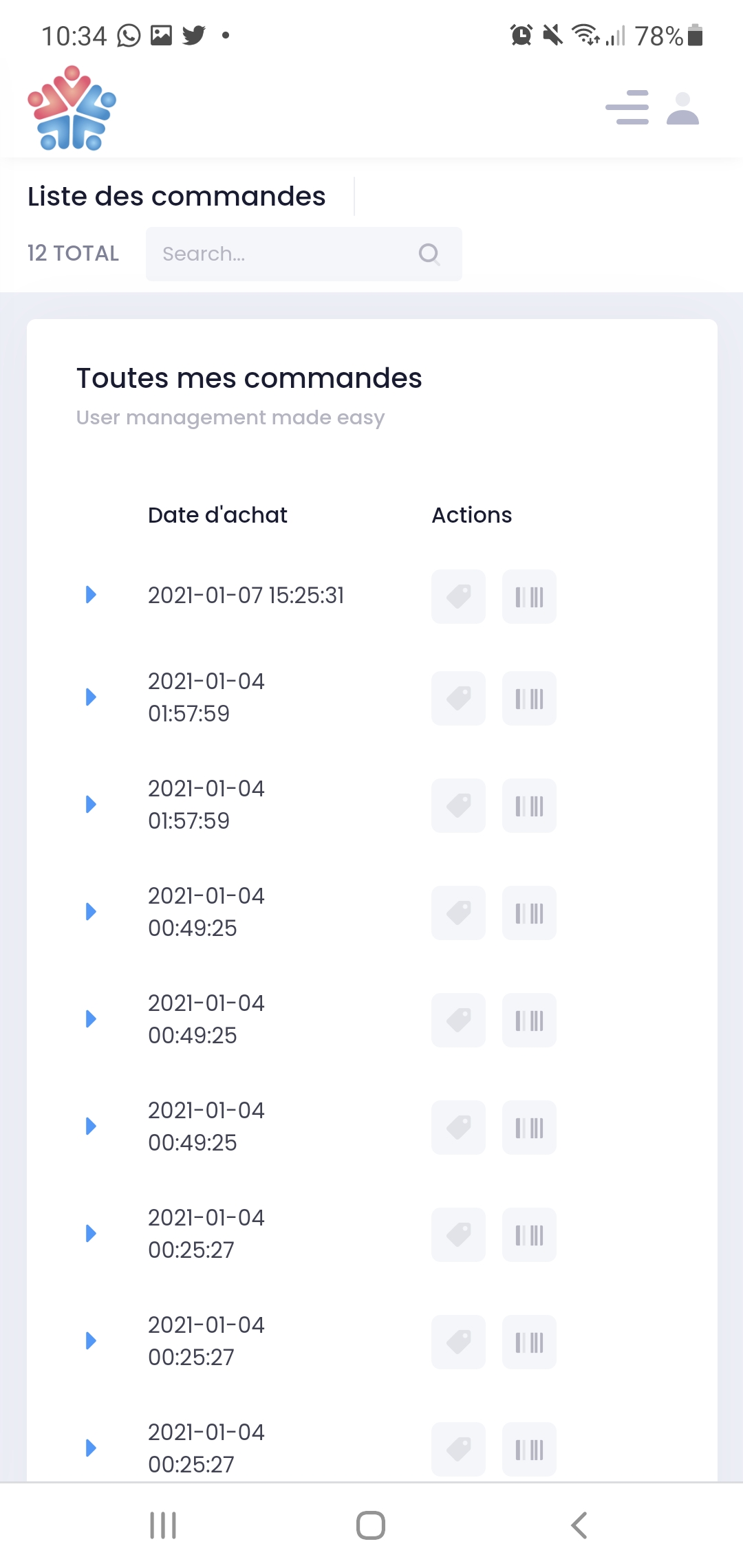The height and width of the screenshot is (1568, 743).
Task: Expand the 2021-01-07 15:25:31 order row
Action: (91, 595)
